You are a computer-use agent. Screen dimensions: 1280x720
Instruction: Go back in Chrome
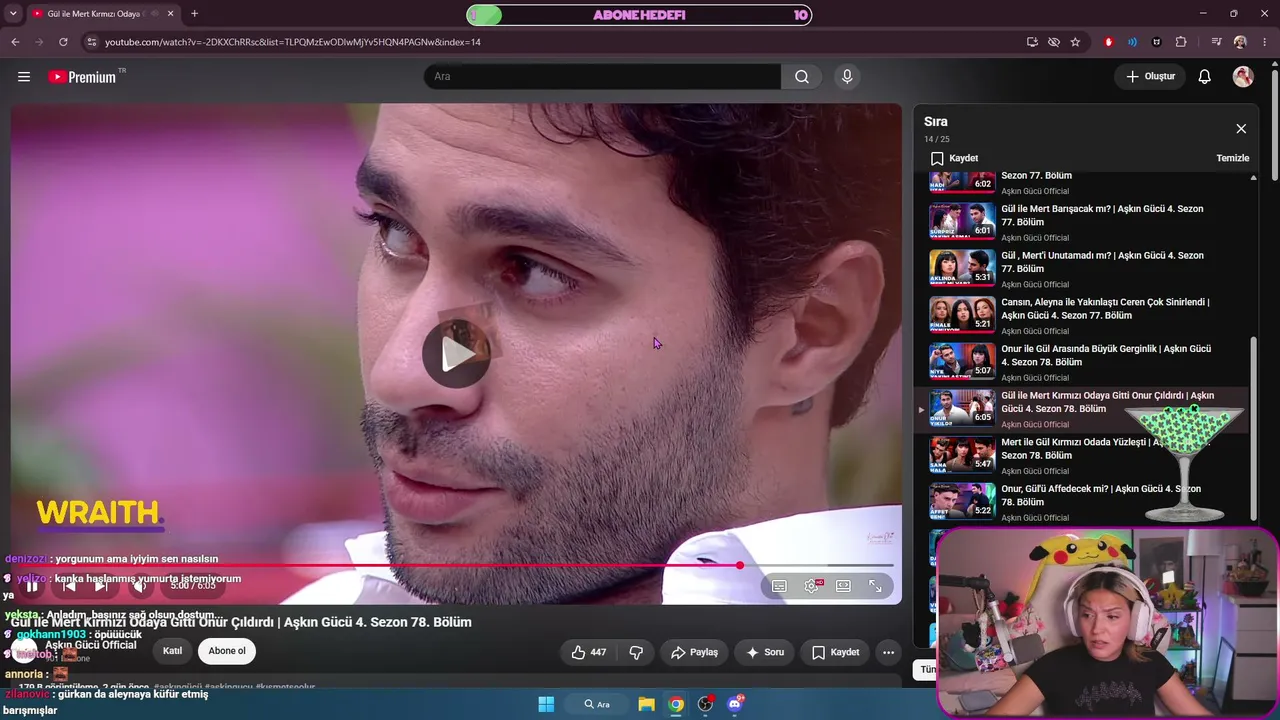point(15,42)
